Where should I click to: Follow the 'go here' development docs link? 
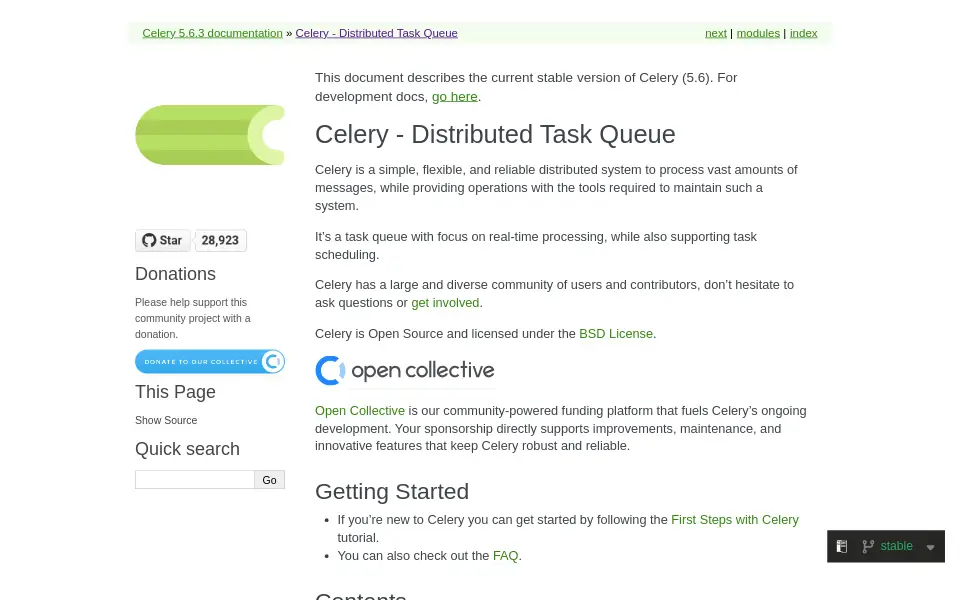[454, 97]
